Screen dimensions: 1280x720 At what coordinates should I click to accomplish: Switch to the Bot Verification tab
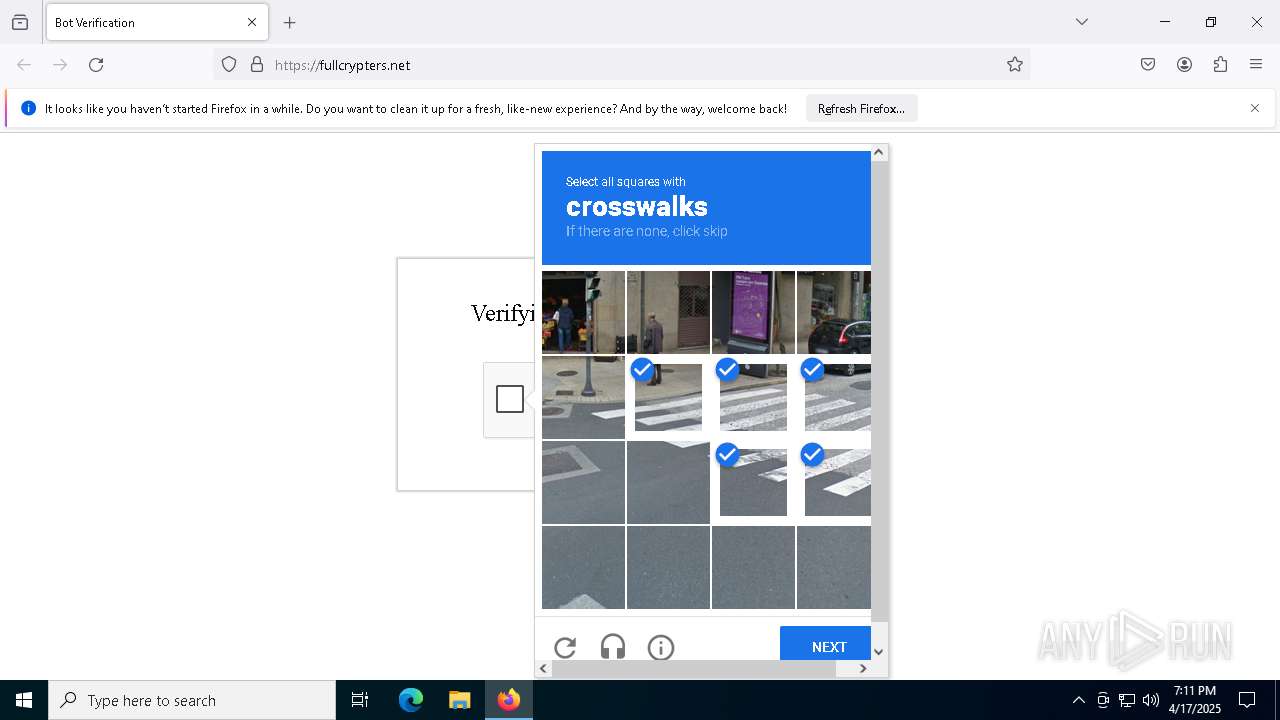point(157,22)
